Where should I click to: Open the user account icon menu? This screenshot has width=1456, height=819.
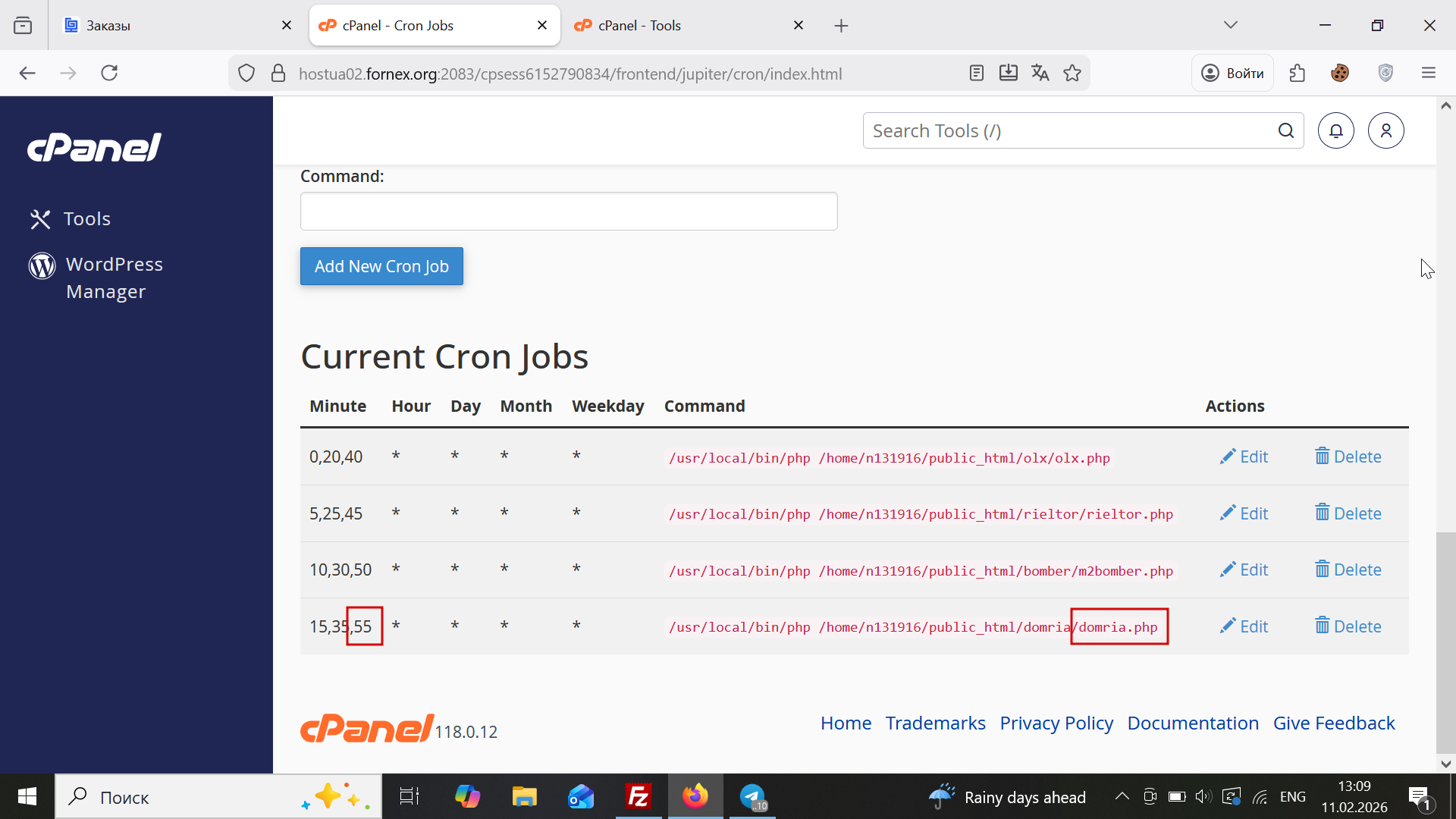(x=1385, y=131)
